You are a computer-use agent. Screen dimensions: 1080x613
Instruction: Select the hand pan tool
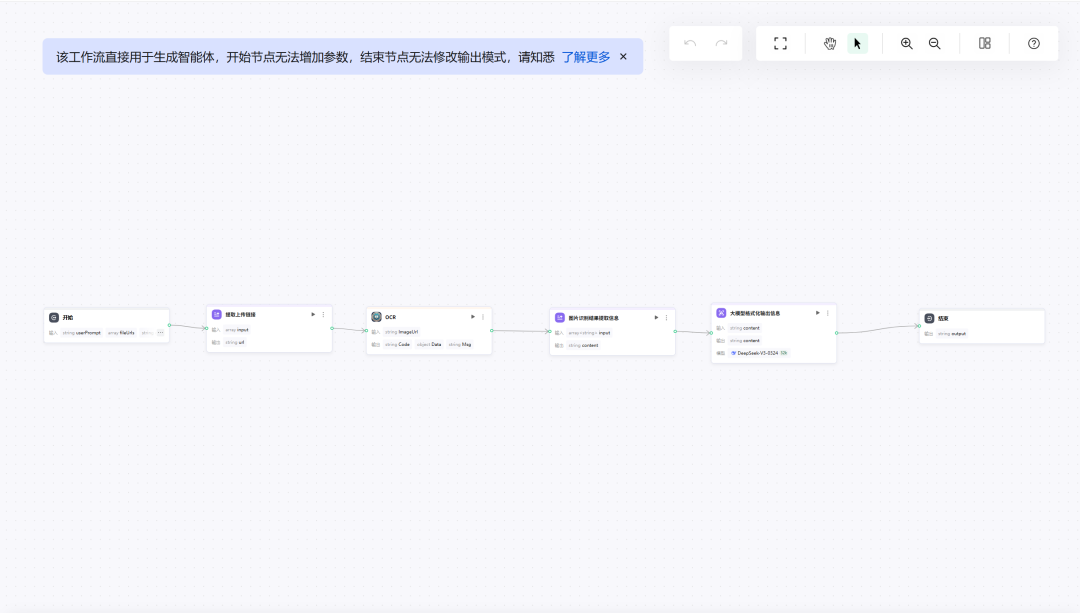(x=830, y=43)
